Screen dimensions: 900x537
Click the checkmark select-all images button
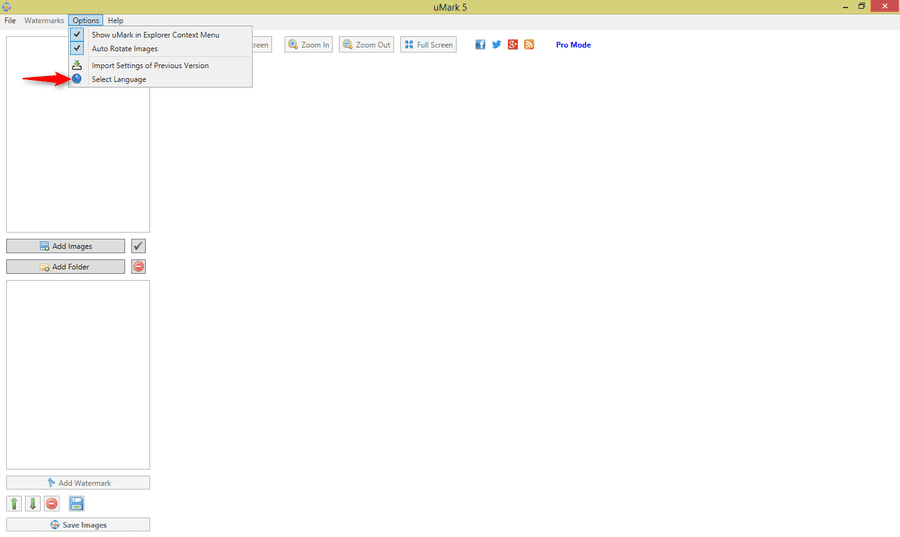coord(138,246)
